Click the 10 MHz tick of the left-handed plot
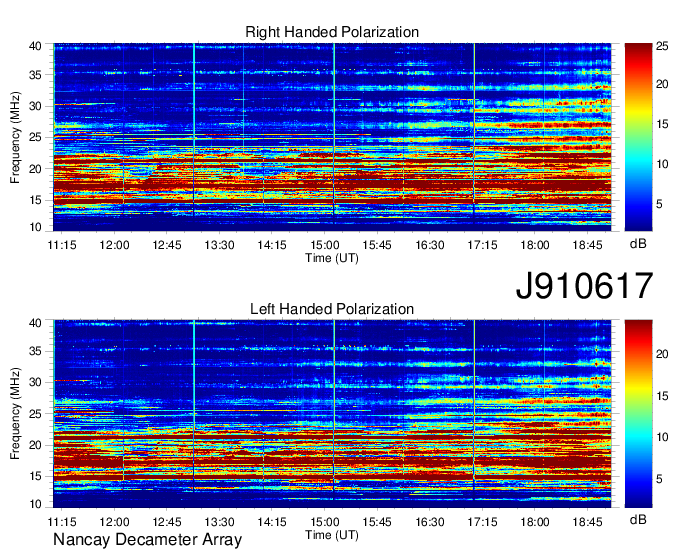This screenshot has height=552, width=680. click(35, 504)
